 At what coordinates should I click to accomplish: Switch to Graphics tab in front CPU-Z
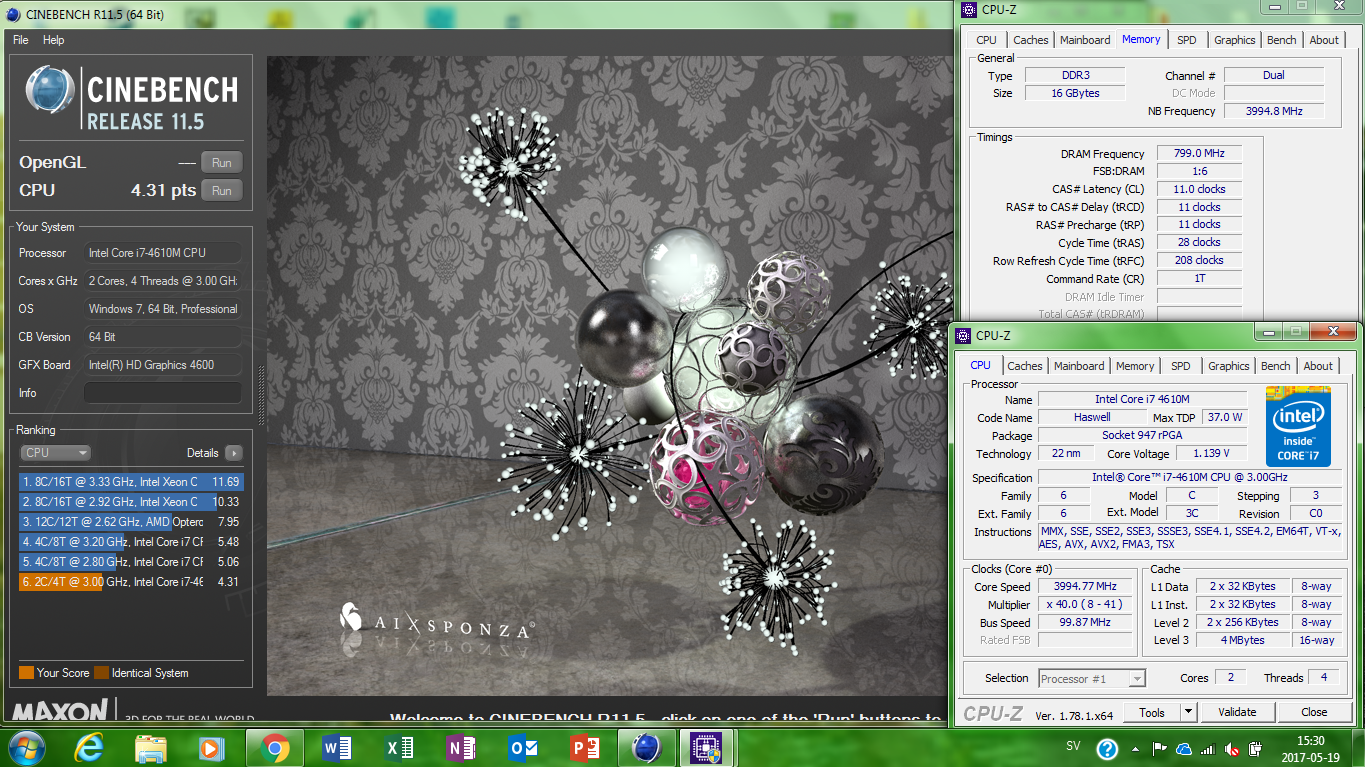pyautogui.click(x=1229, y=366)
